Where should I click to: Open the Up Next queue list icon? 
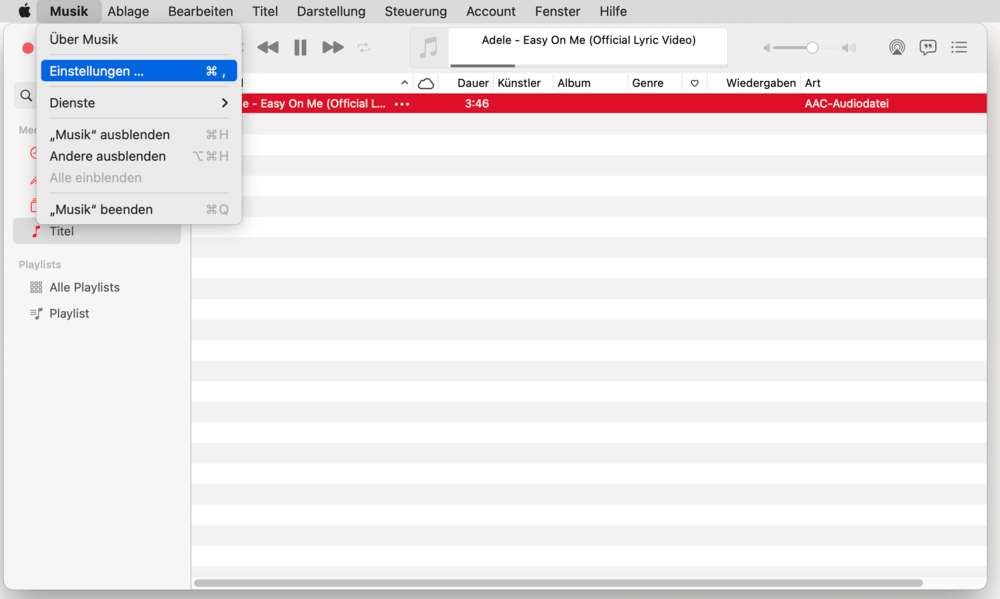coord(959,48)
